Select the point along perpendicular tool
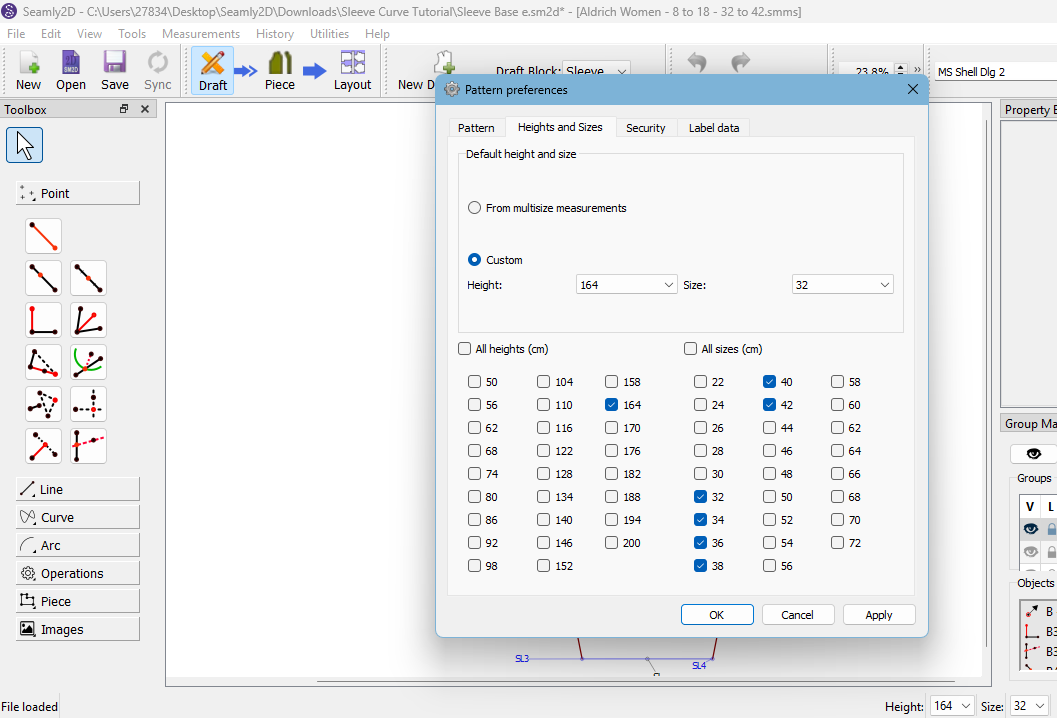 [x=43, y=320]
